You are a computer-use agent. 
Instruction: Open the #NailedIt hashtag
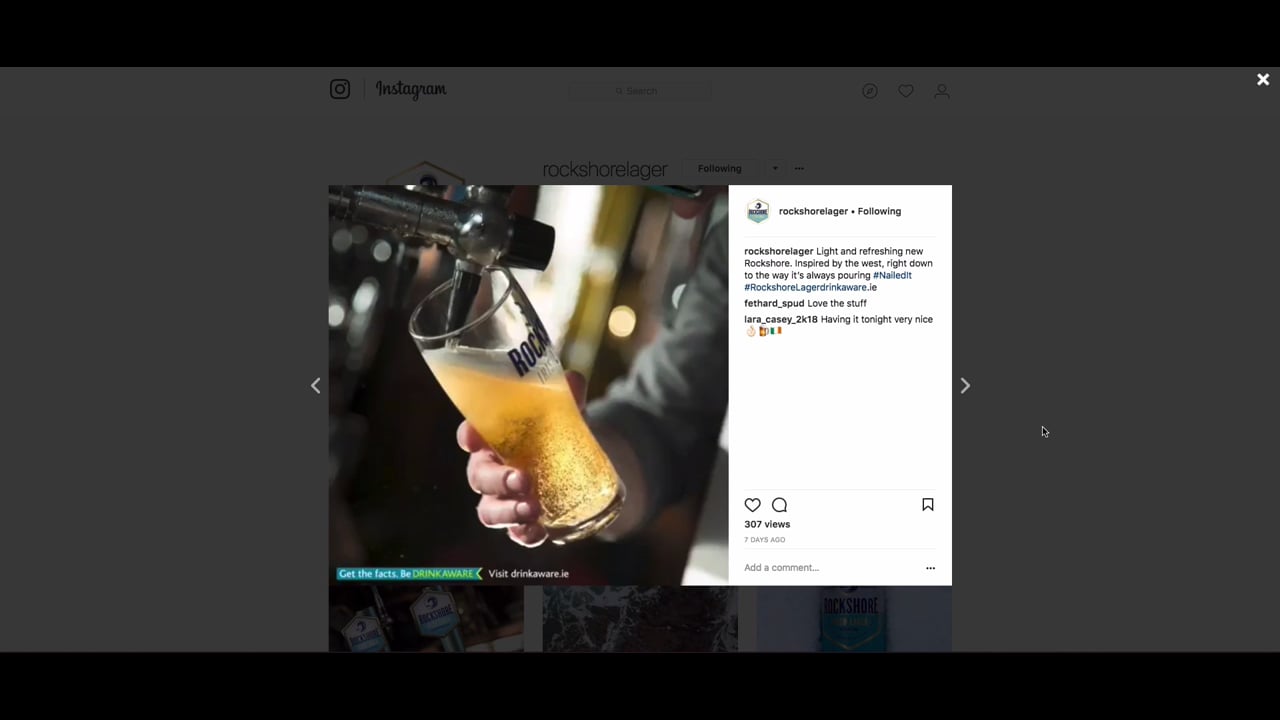point(892,275)
